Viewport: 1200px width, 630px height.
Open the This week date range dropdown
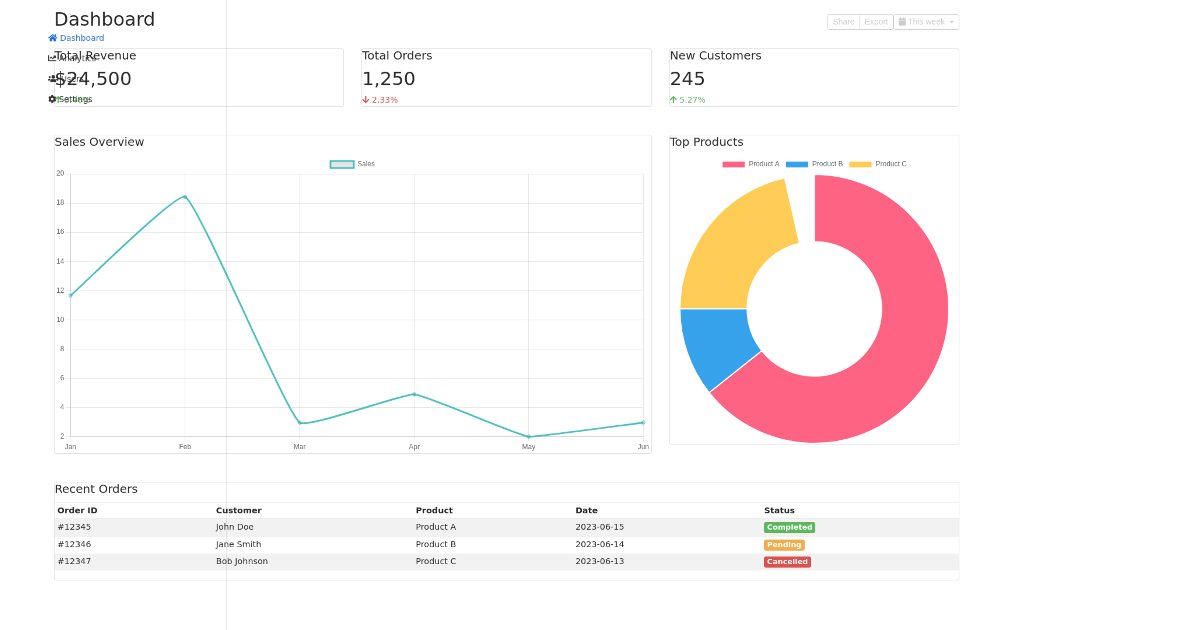(x=926, y=21)
